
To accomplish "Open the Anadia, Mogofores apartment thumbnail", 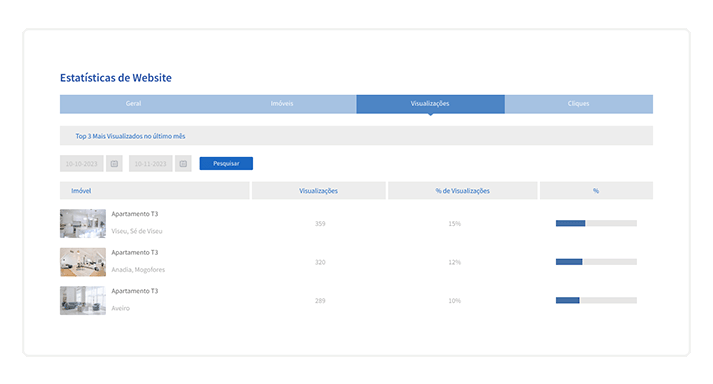I will coord(83,262).
